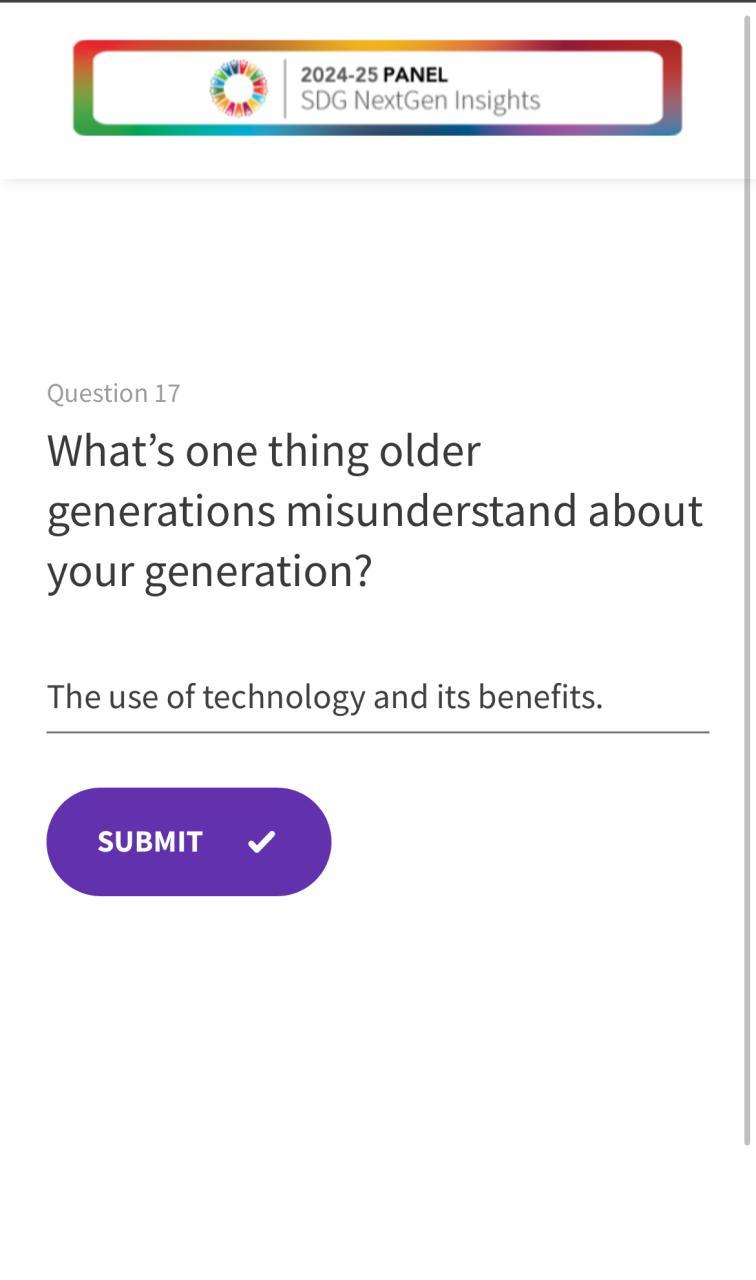The height and width of the screenshot is (1280, 756).
Task: Click the divider line beside the SDG logo
Action: (x=285, y=88)
